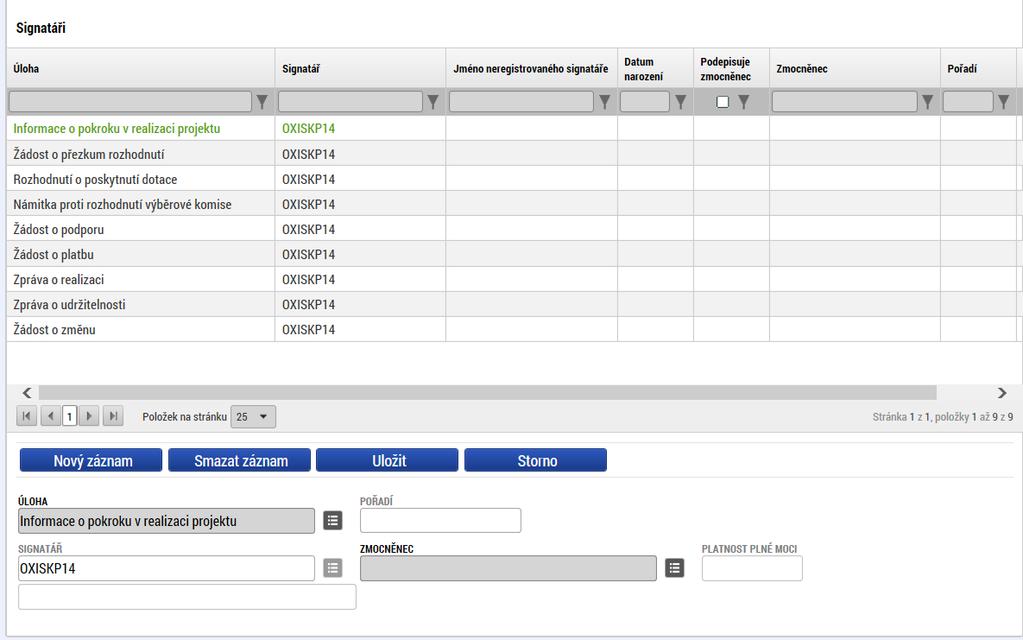Open the Signatář list picker icon
Image resolution: width=1023 pixels, height=640 pixels.
click(333, 568)
